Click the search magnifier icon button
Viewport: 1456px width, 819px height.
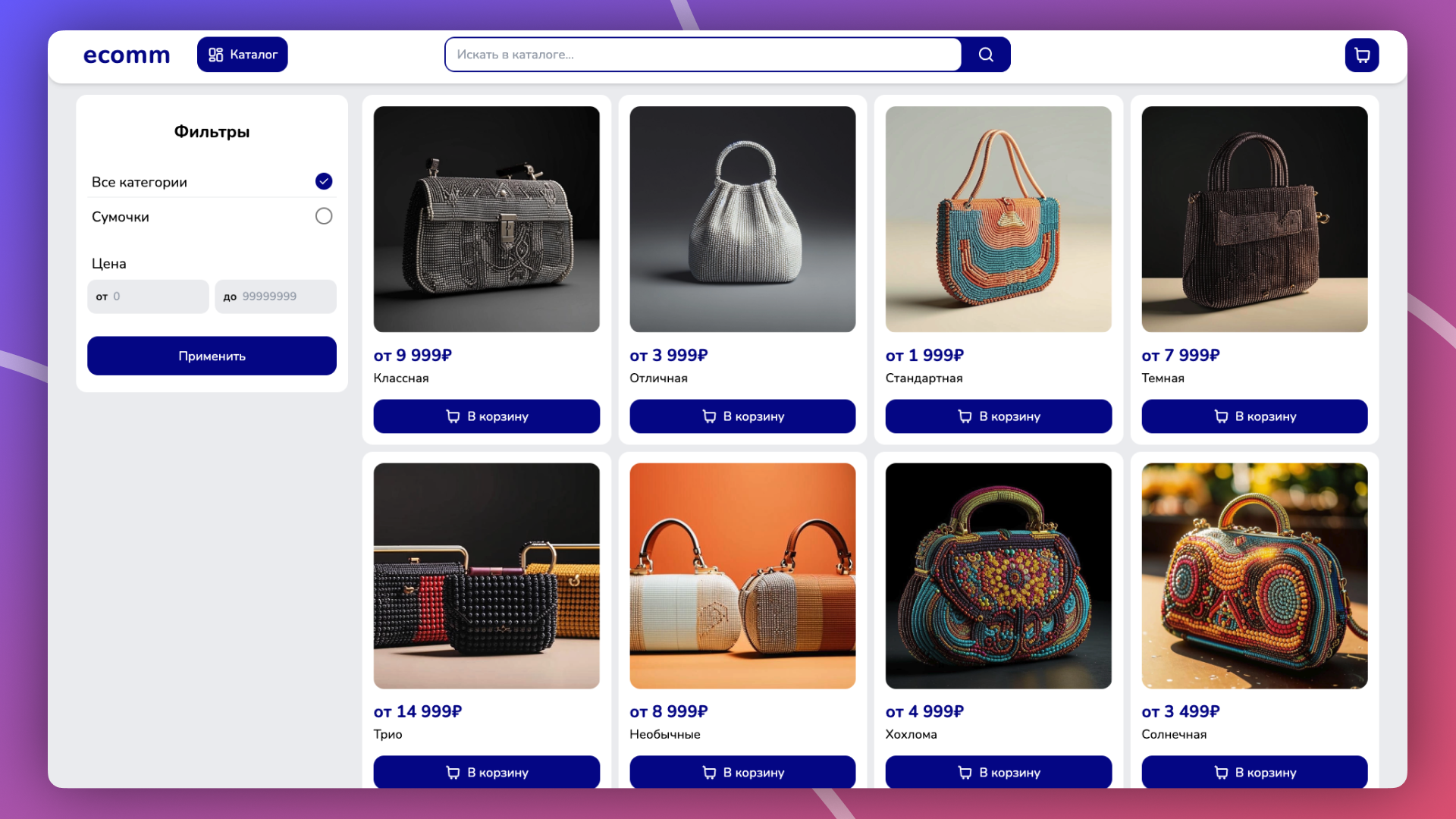pyautogui.click(x=985, y=55)
